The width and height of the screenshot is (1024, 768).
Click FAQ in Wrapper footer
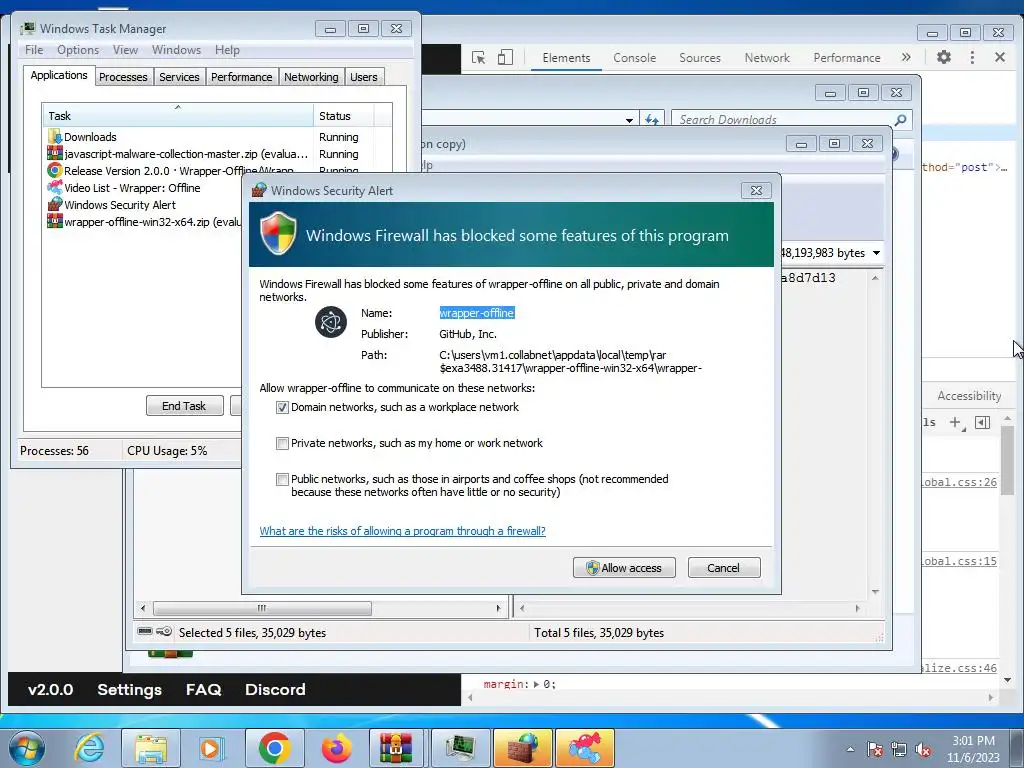pos(204,690)
